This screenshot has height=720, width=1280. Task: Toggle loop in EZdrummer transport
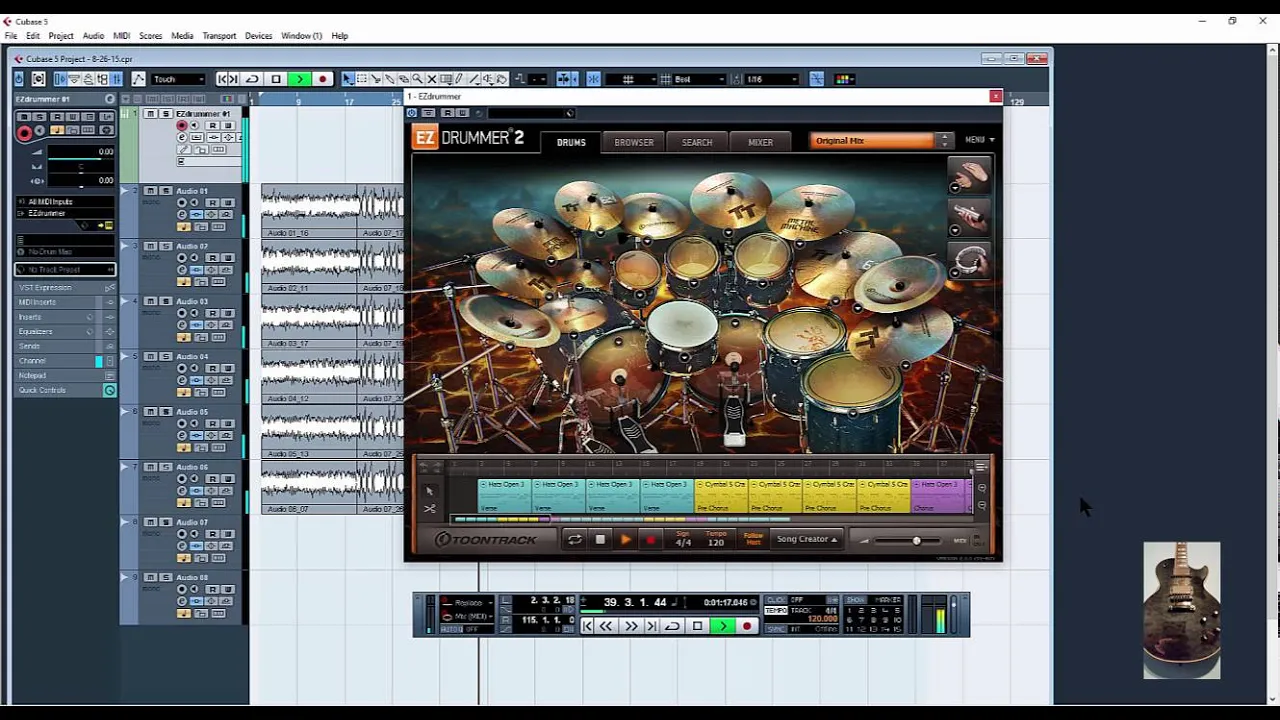[575, 540]
